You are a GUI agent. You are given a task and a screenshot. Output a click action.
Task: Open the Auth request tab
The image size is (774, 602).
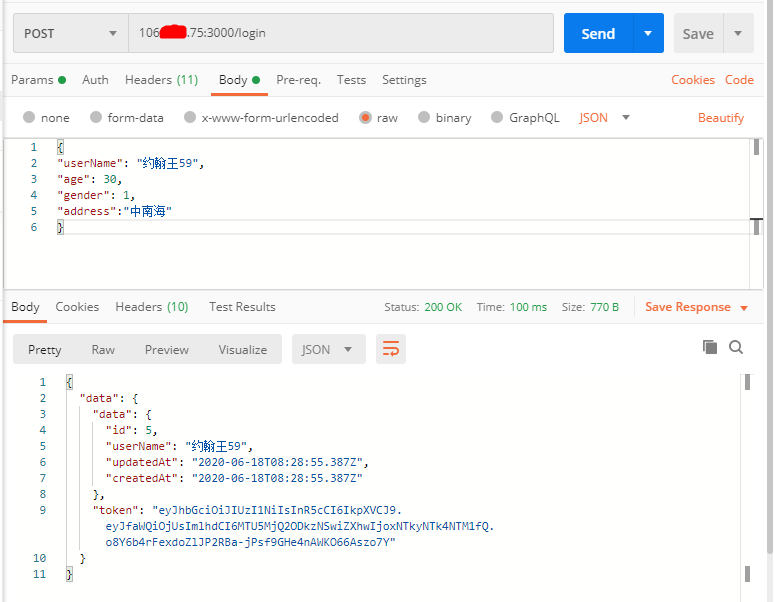click(95, 80)
